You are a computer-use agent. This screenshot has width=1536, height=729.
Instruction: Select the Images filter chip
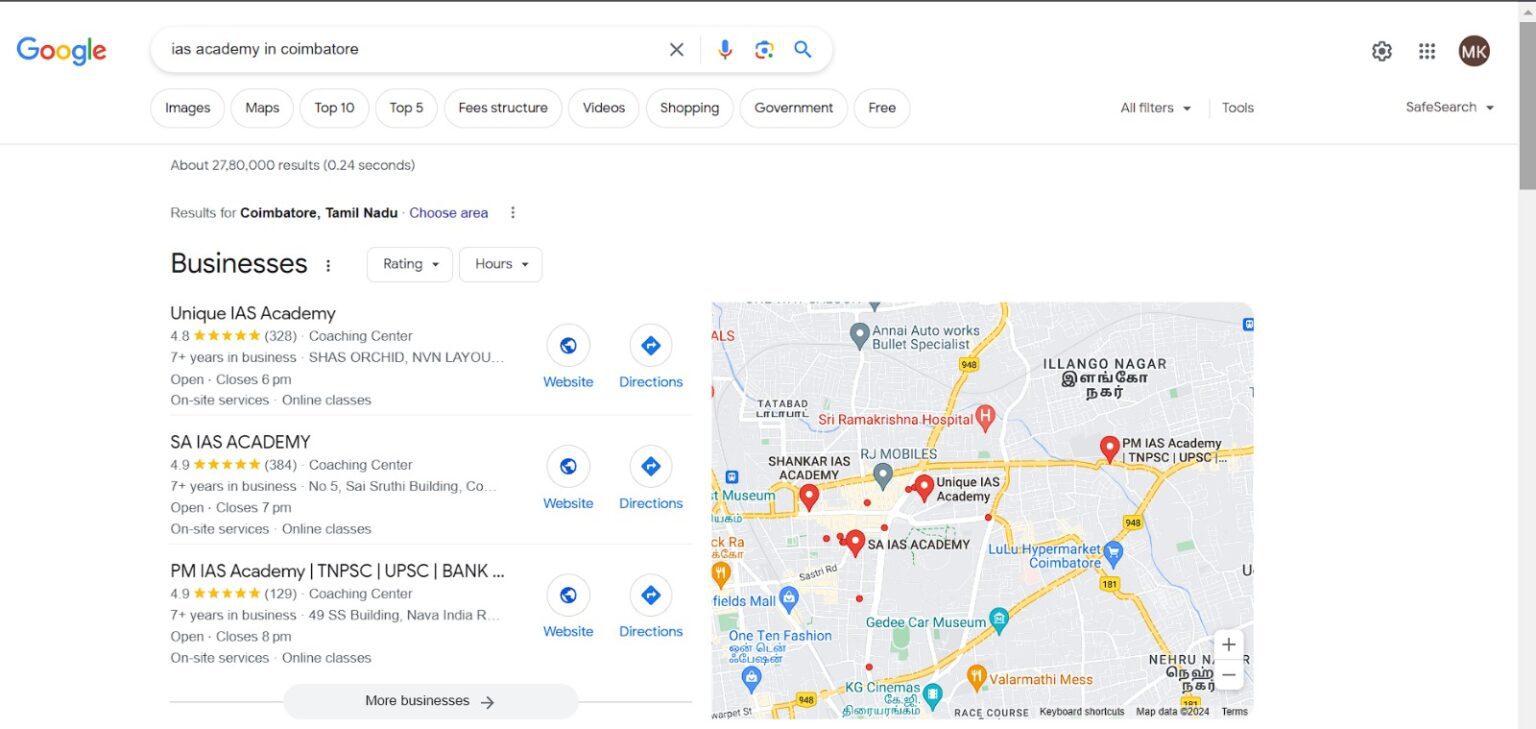pyautogui.click(x=188, y=108)
